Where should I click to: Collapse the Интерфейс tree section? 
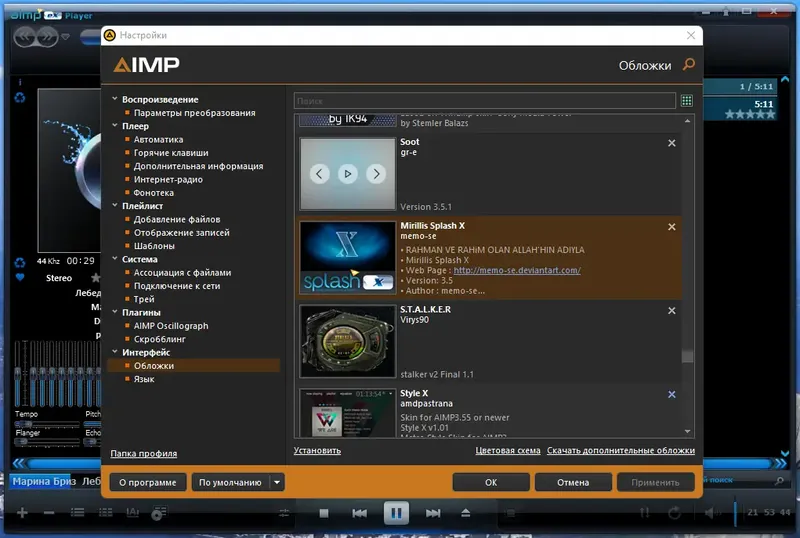(115, 352)
